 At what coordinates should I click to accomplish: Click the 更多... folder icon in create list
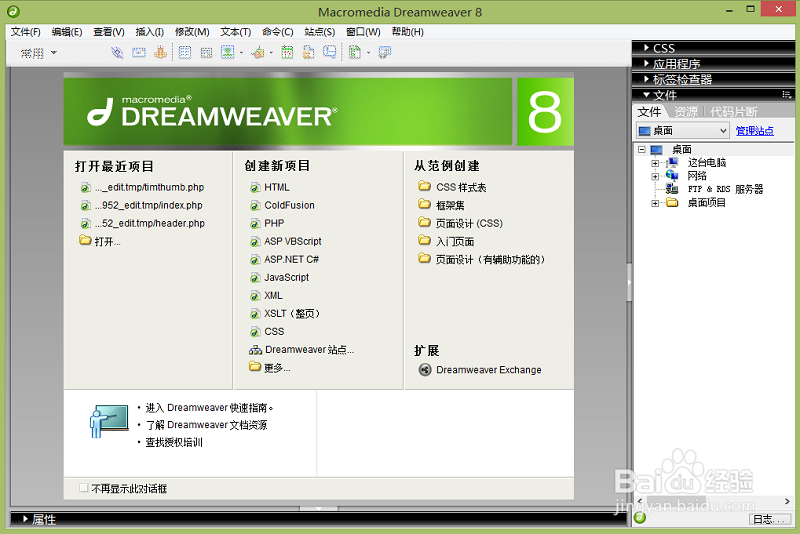(x=255, y=366)
